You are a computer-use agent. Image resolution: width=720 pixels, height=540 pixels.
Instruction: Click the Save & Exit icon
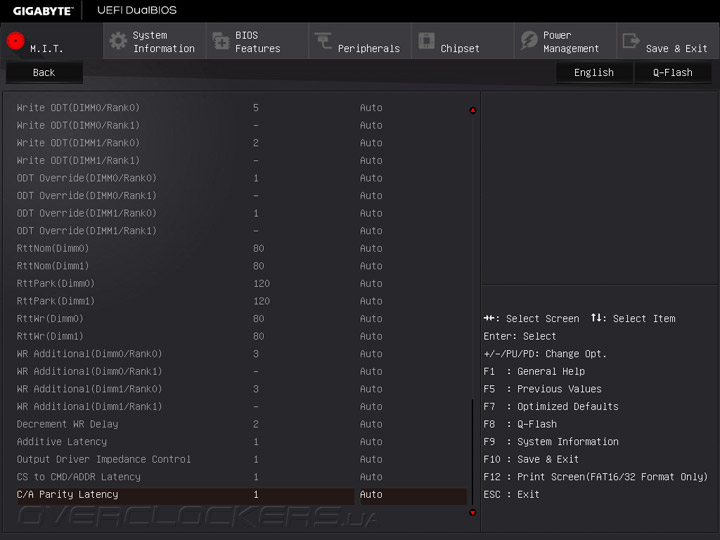(631, 41)
